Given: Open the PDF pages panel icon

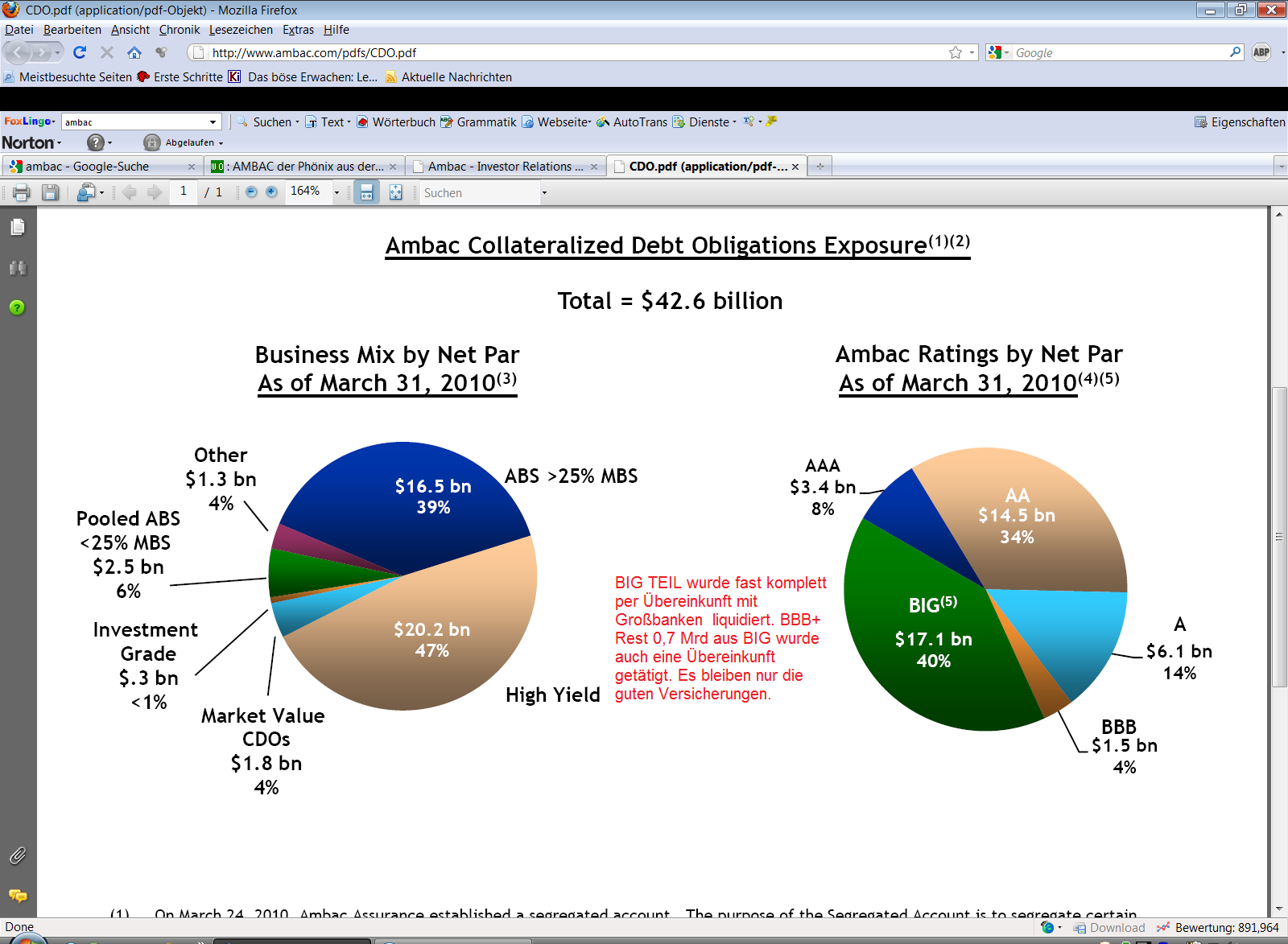Looking at the screenshot, I should (x=18, y=227).
